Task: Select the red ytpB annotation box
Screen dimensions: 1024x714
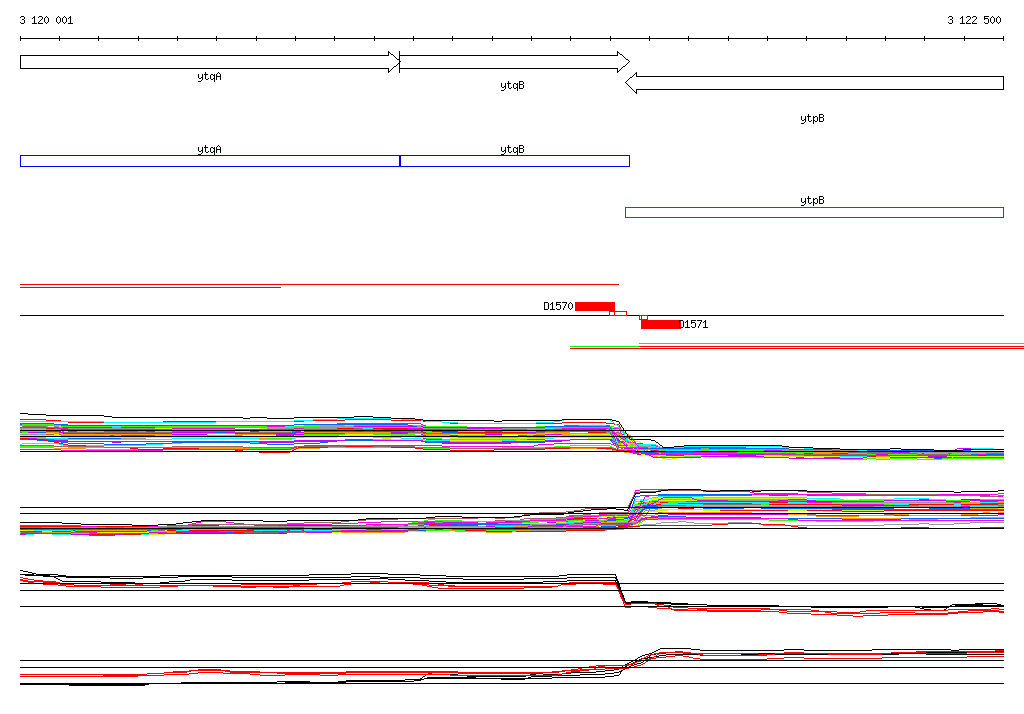Action: (814, 212)
